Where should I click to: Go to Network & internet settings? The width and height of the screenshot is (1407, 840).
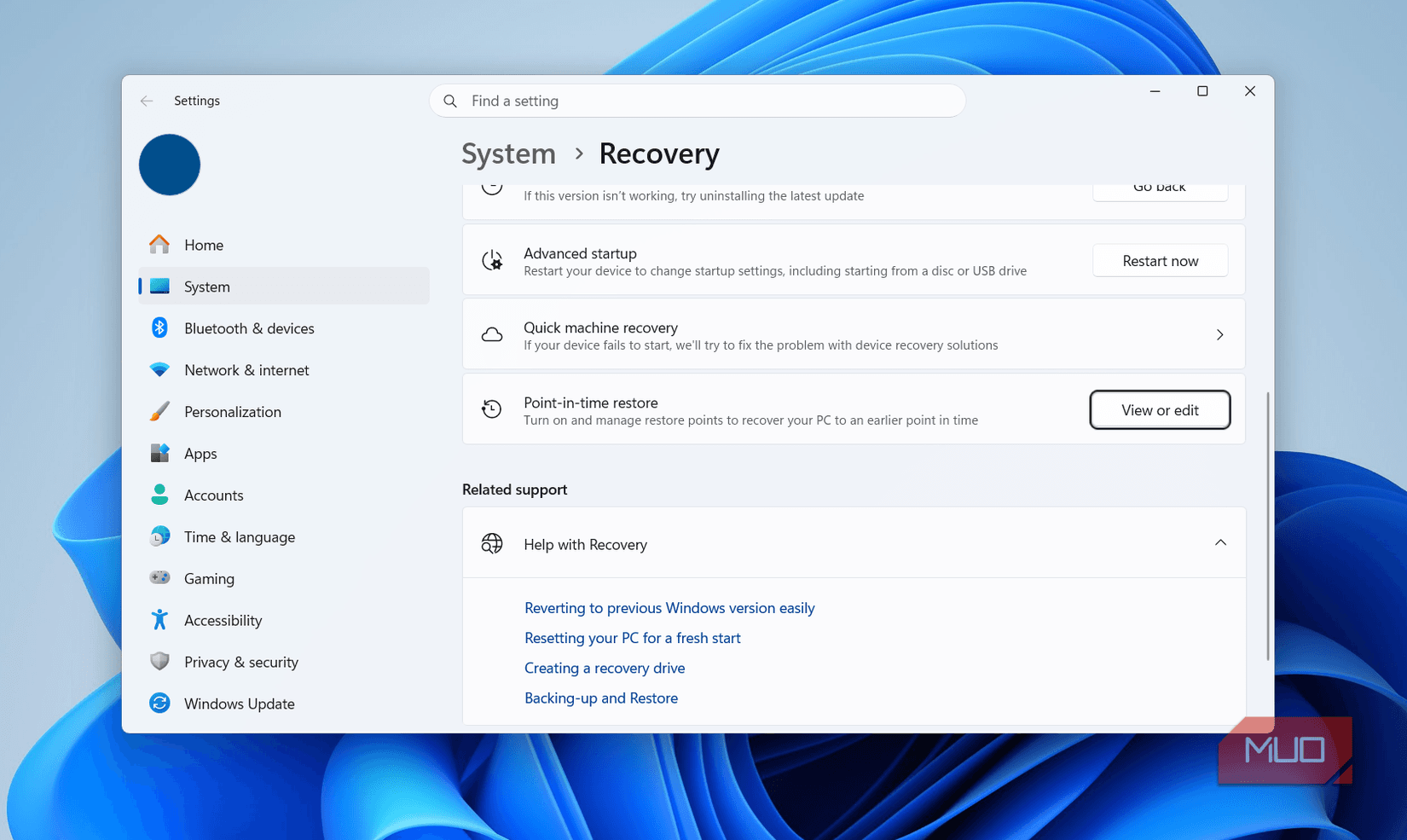(x=284, y=370)
